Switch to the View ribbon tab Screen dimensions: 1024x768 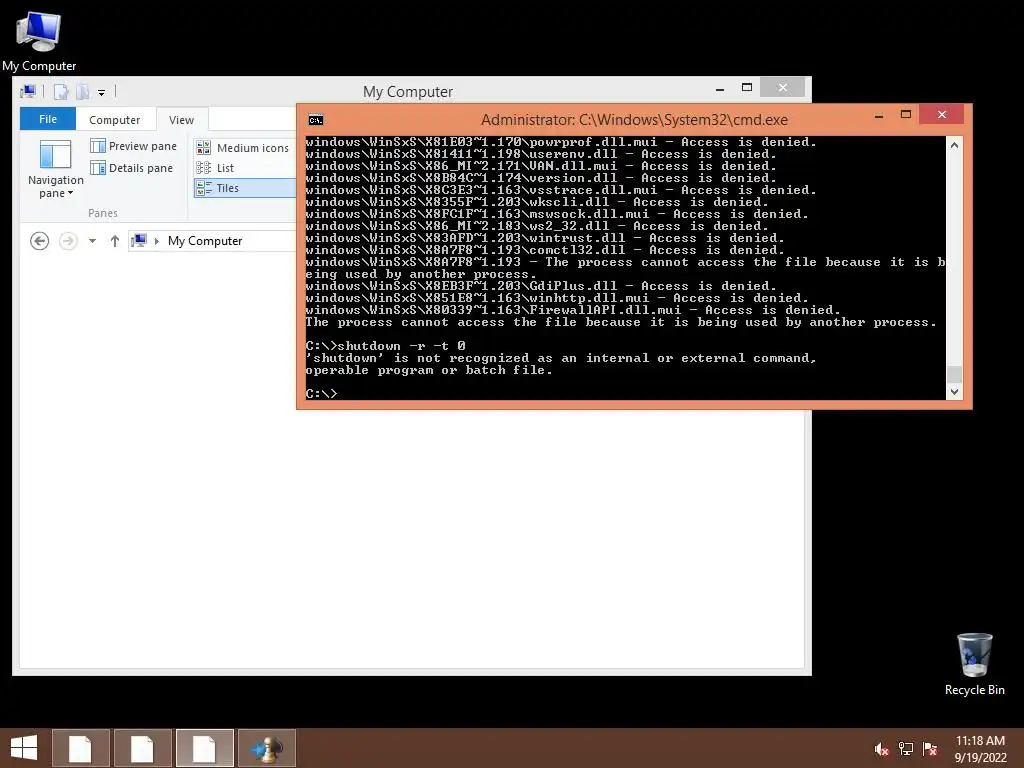(x=181, y=120)
